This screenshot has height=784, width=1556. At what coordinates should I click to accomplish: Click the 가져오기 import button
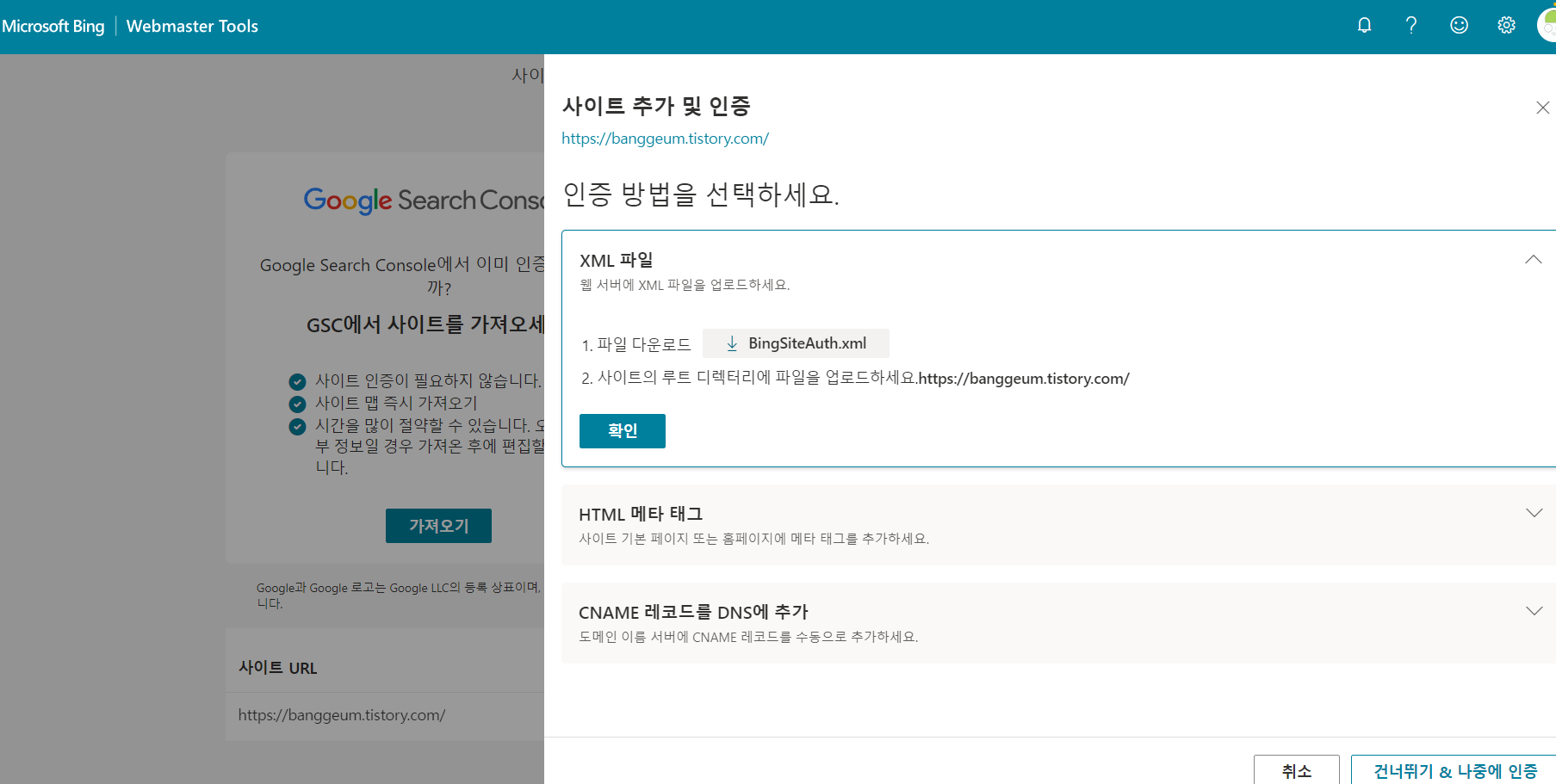(438, 526)
